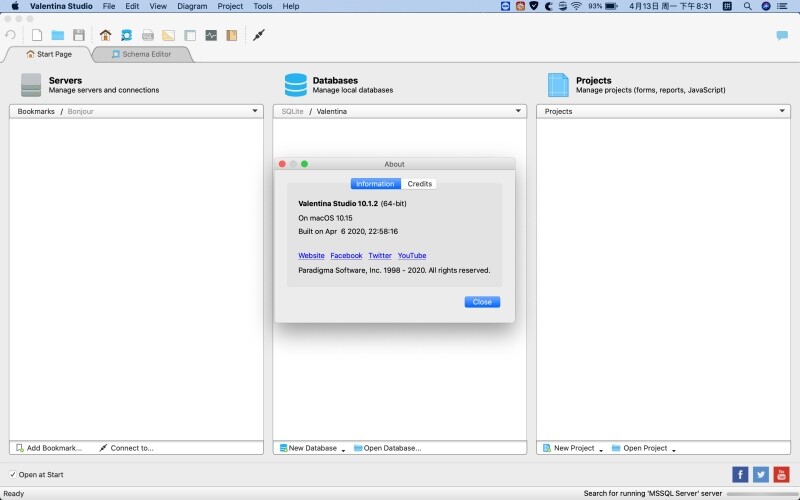800x500 pixels.
Task: Click the blue Databases cylinder icon
Action: [x=296, y=85]
